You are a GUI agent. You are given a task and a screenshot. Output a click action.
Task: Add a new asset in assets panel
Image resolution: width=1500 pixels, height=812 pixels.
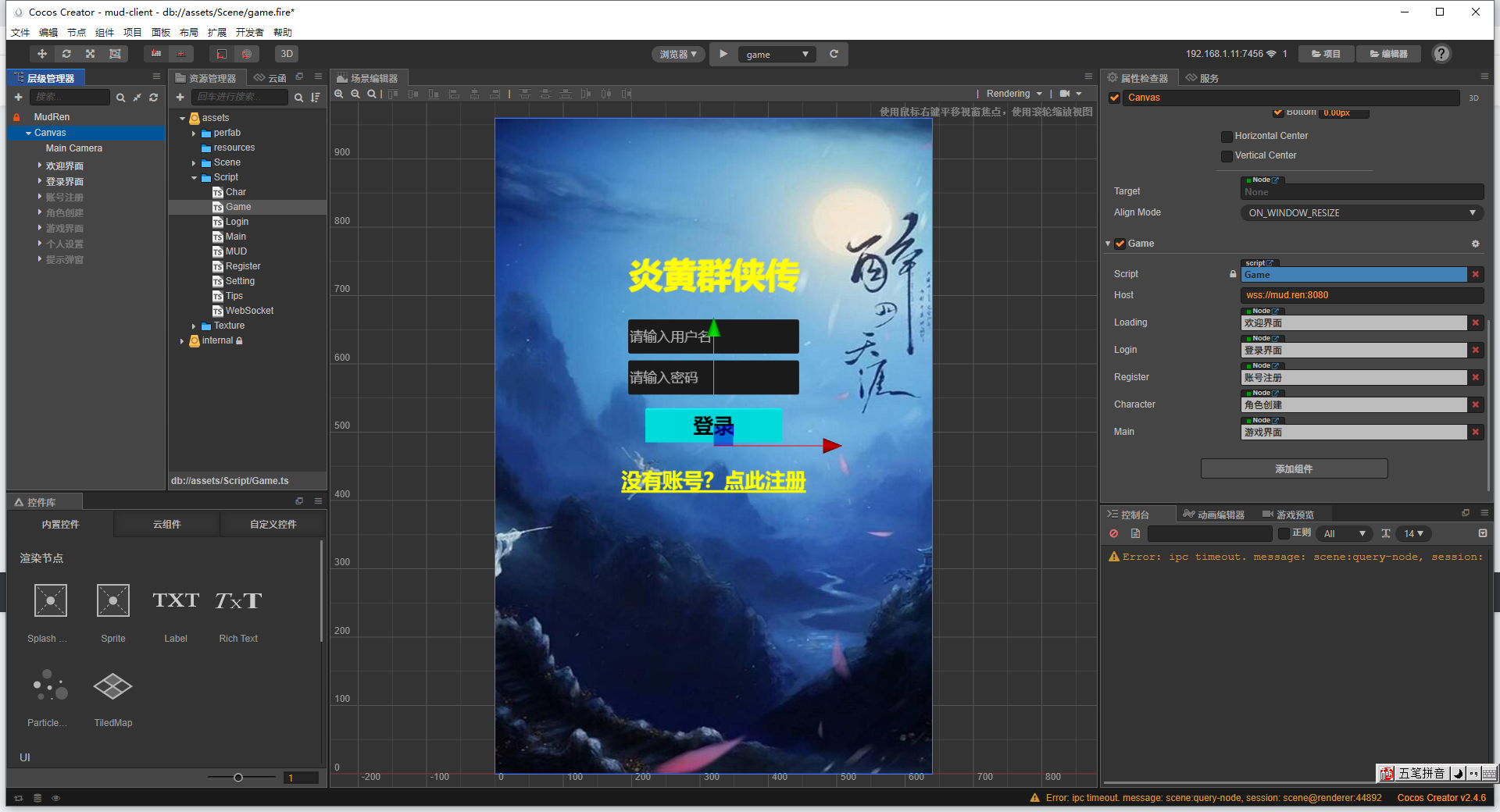[180, 97]
